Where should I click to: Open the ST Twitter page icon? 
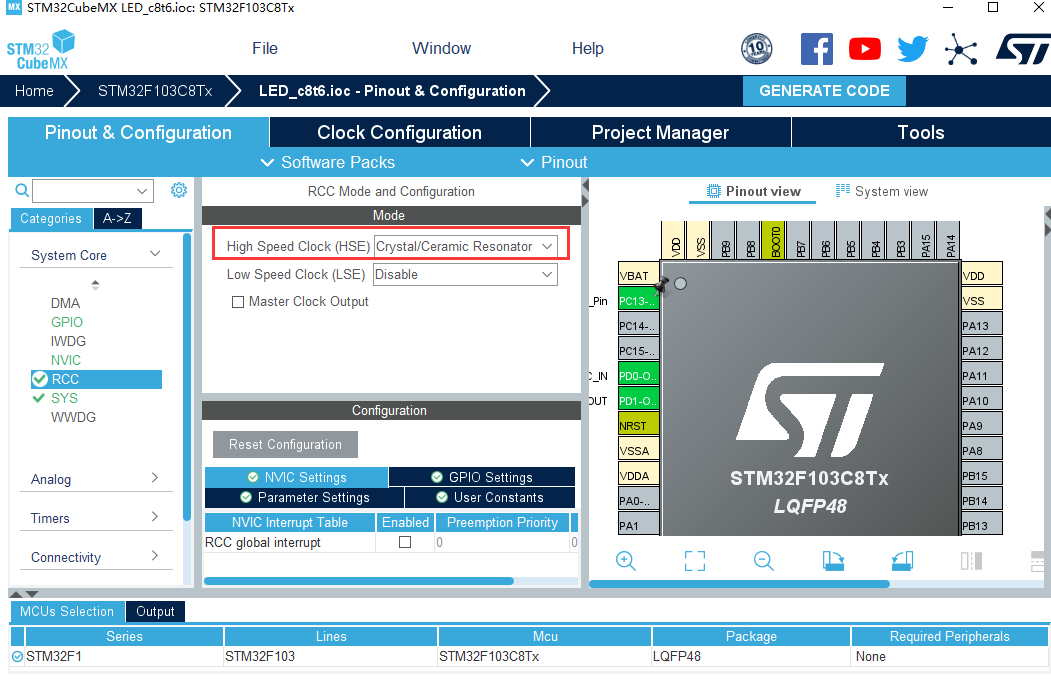point(913,49)
